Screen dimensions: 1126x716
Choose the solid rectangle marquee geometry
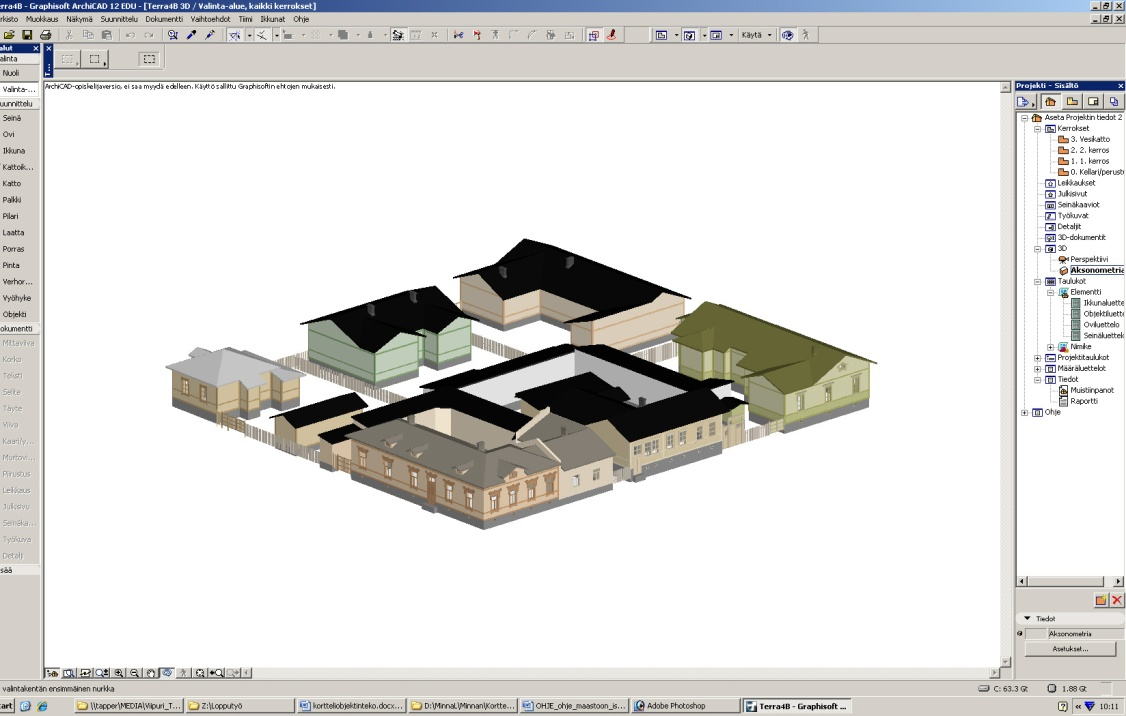coord(95,59)
